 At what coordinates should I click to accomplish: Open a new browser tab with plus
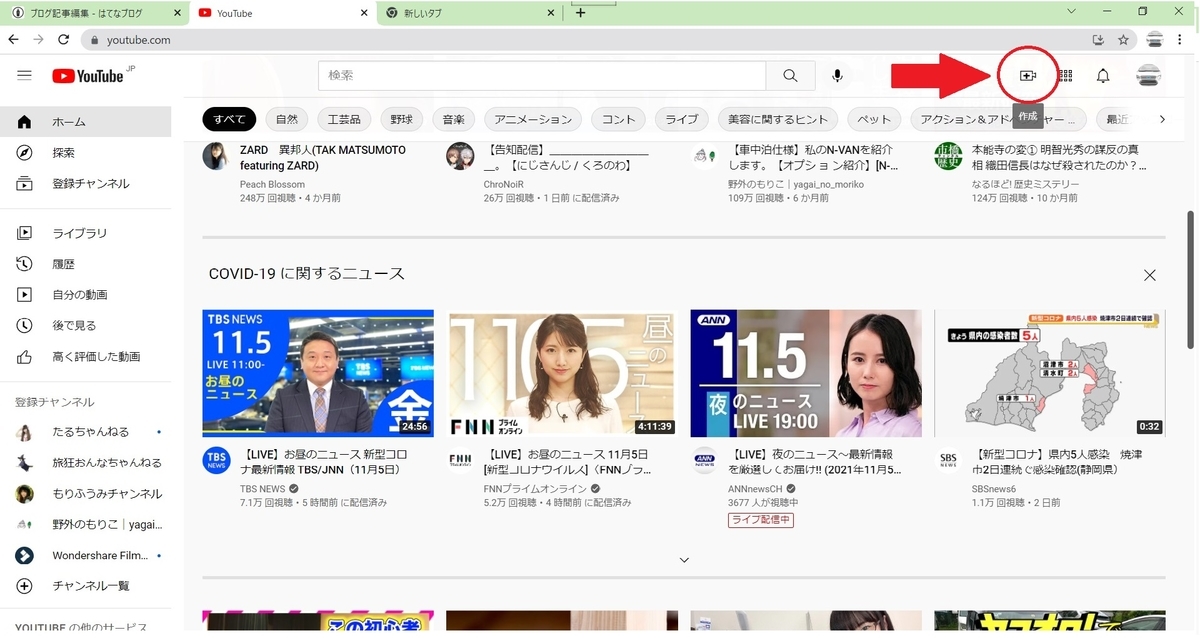click(x=581, y=13)
